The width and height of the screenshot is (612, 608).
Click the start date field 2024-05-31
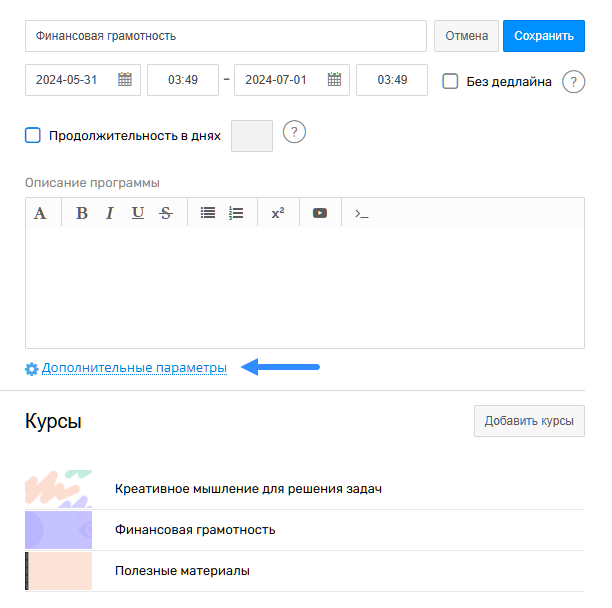pos(83,80)
